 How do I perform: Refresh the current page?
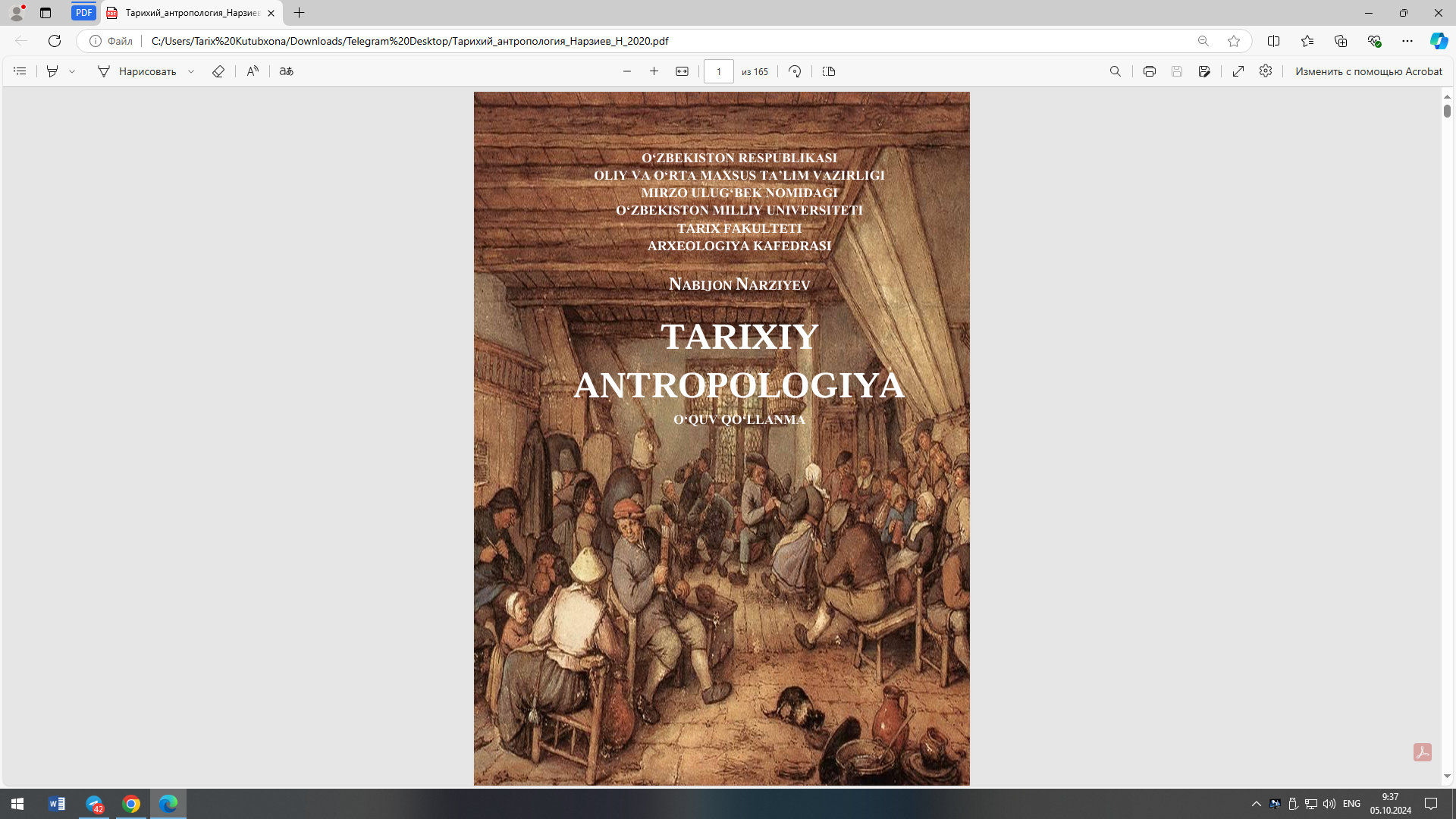coord(55,41)
